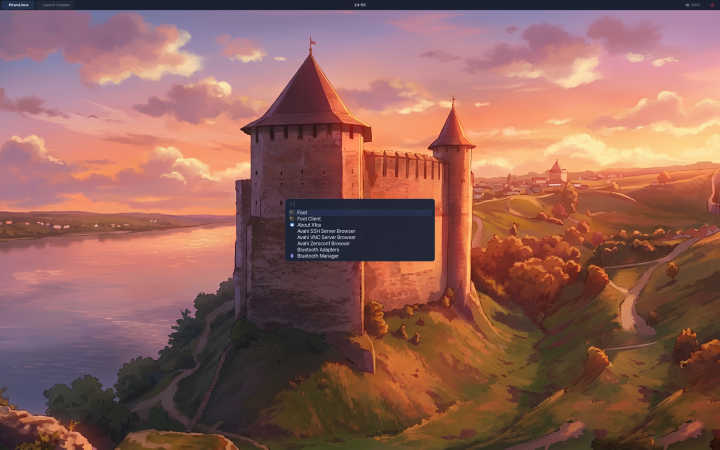
Task: Choose Bluetooth Adapters in the launcher
Action: pyautogui.click(x=360, y=250)
